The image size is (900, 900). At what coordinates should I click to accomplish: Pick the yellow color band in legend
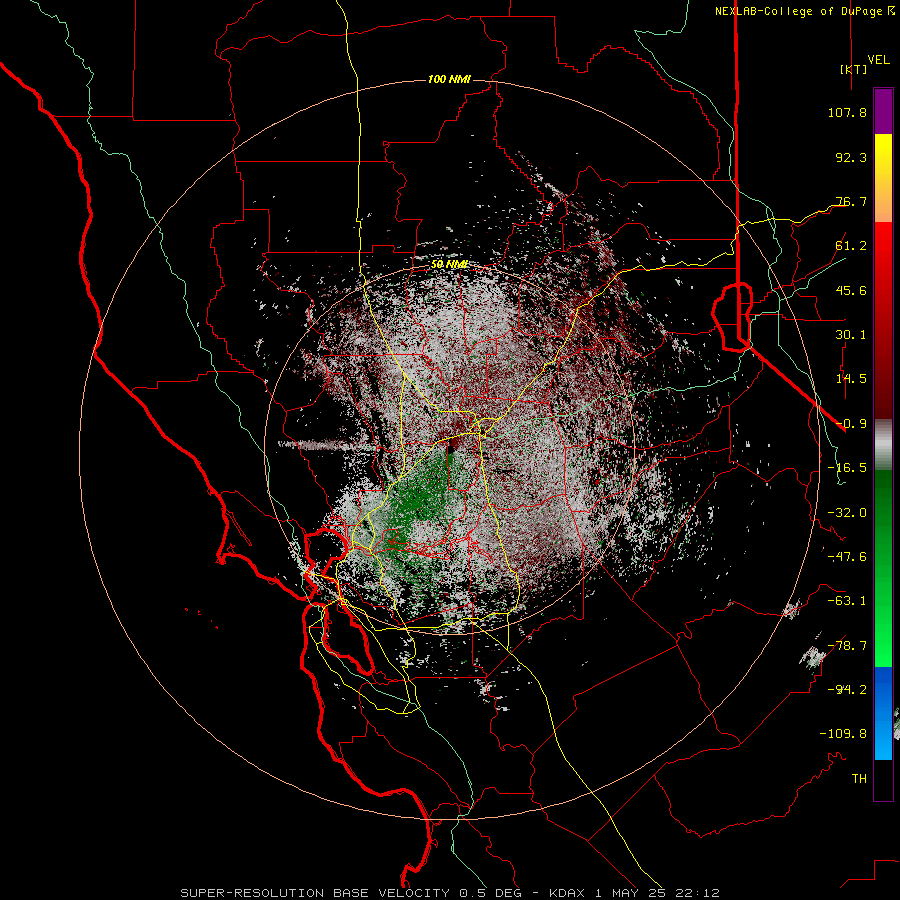[883, 158]
